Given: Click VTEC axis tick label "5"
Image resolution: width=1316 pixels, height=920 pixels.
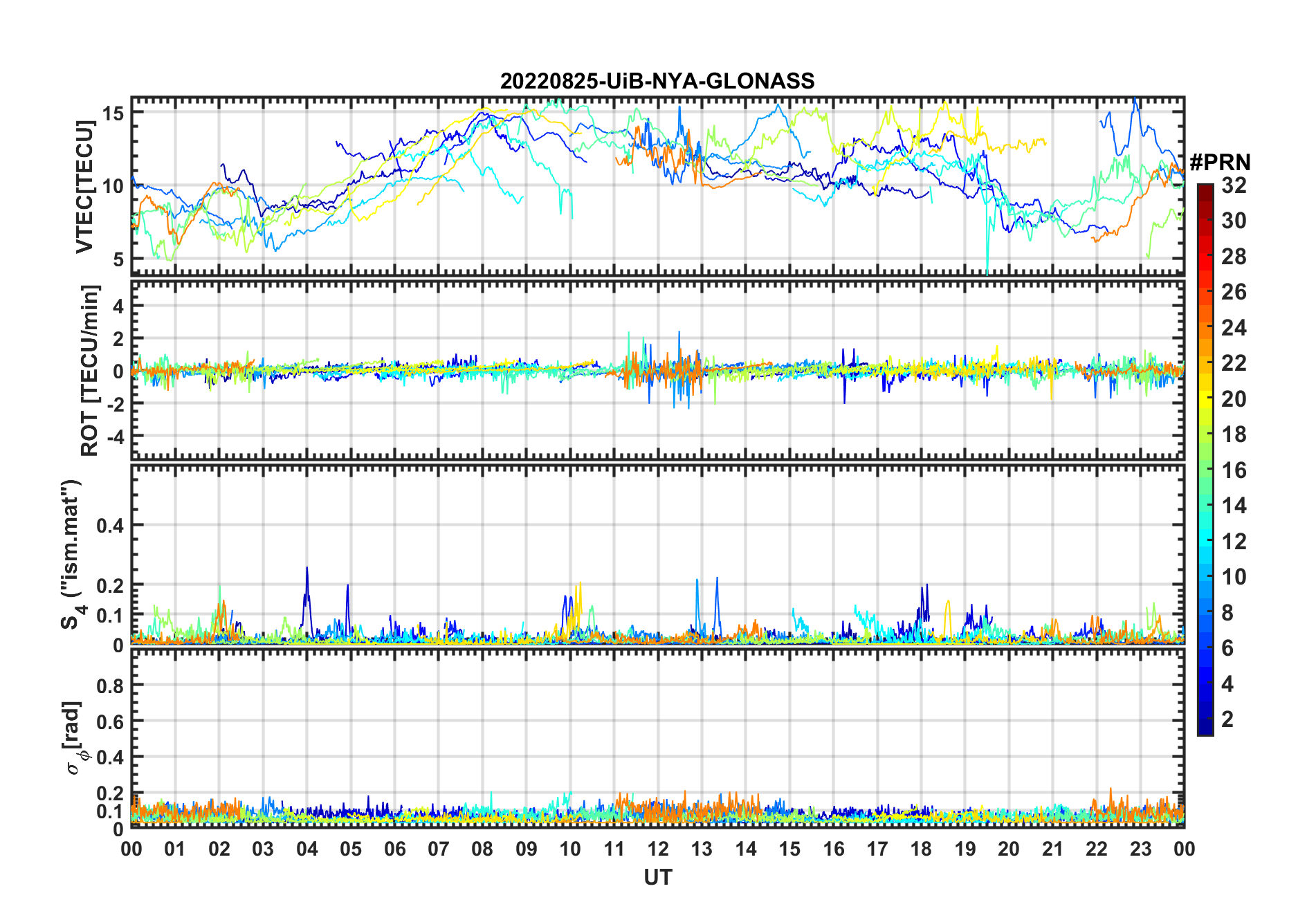Looking at the screenshot, I should coord(119,259).
